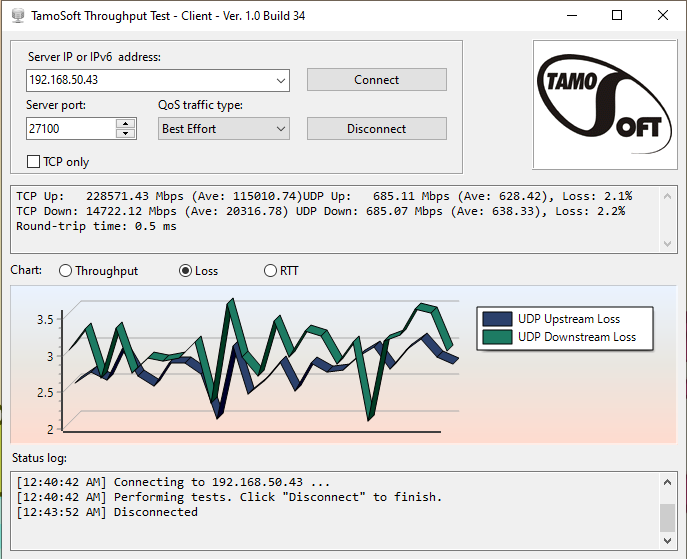The height and width of the screenshot is (559, 687).
Task: Click inside the Server port input field
Action: [x=70, y=129]
